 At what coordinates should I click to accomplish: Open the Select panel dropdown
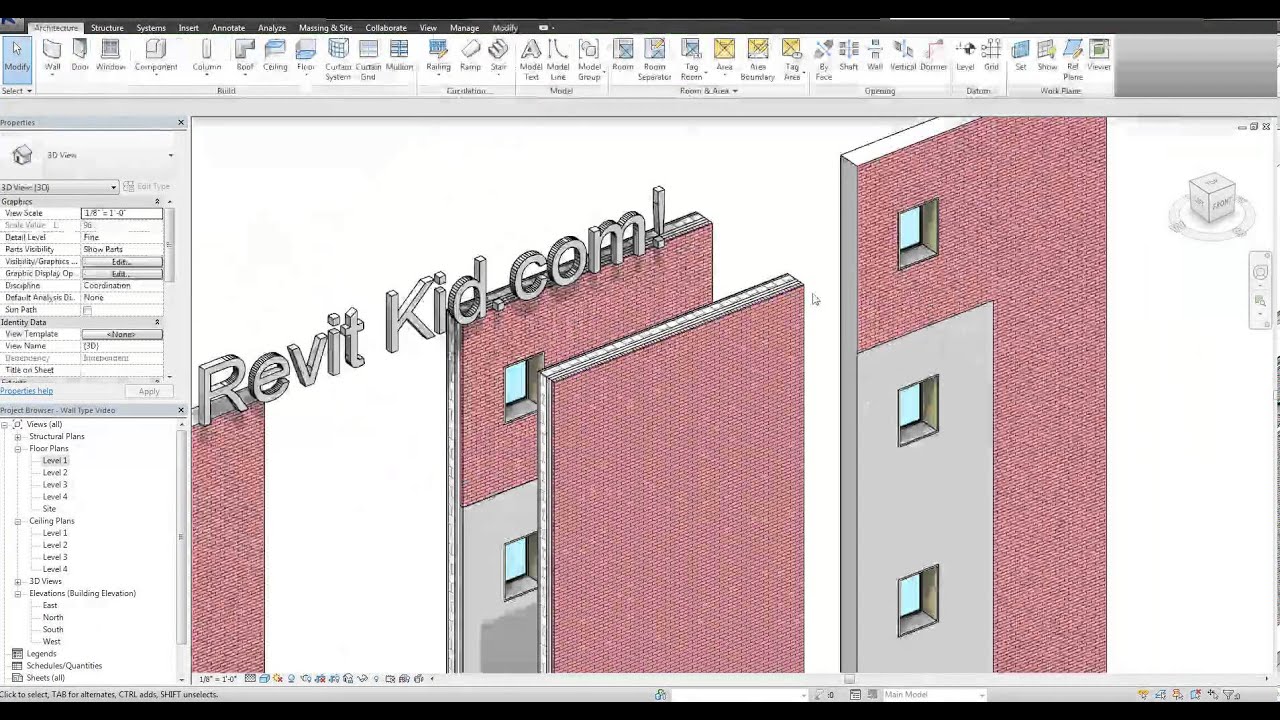coord(16,91)
